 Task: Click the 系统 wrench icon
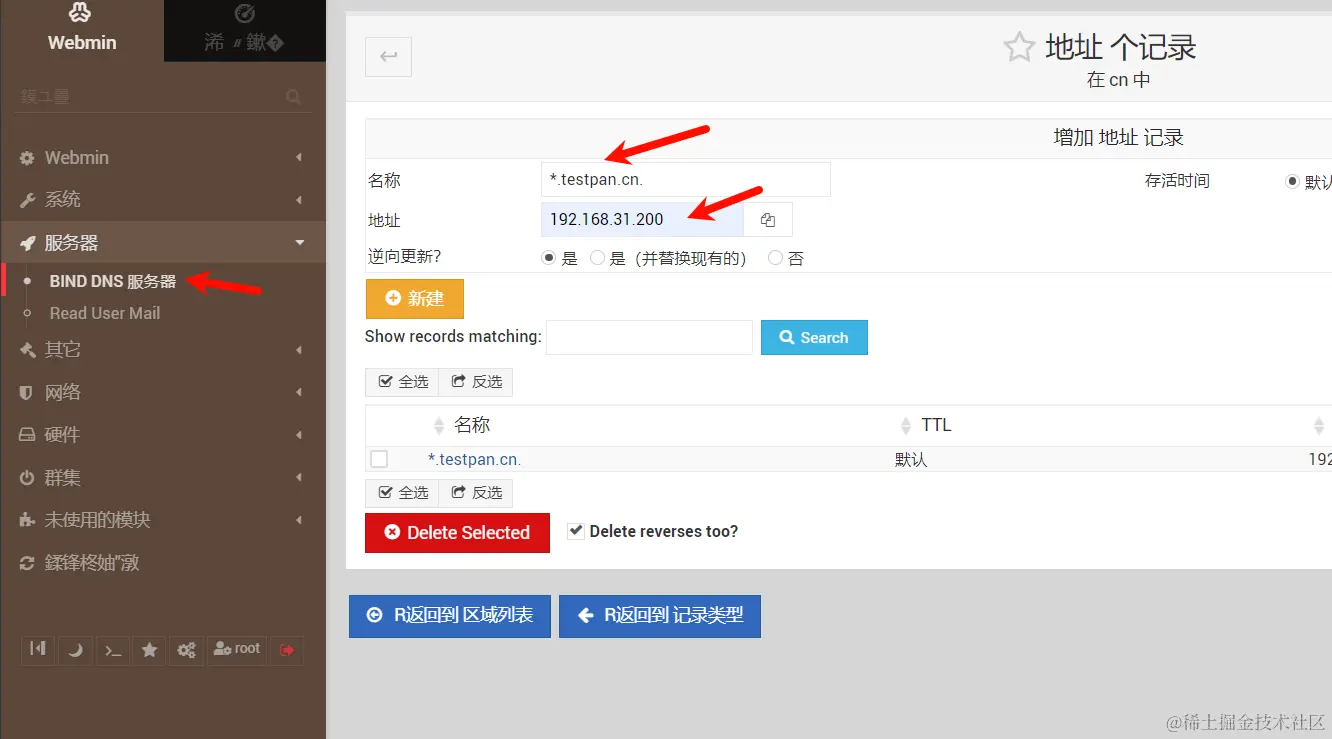coord(28,201)
